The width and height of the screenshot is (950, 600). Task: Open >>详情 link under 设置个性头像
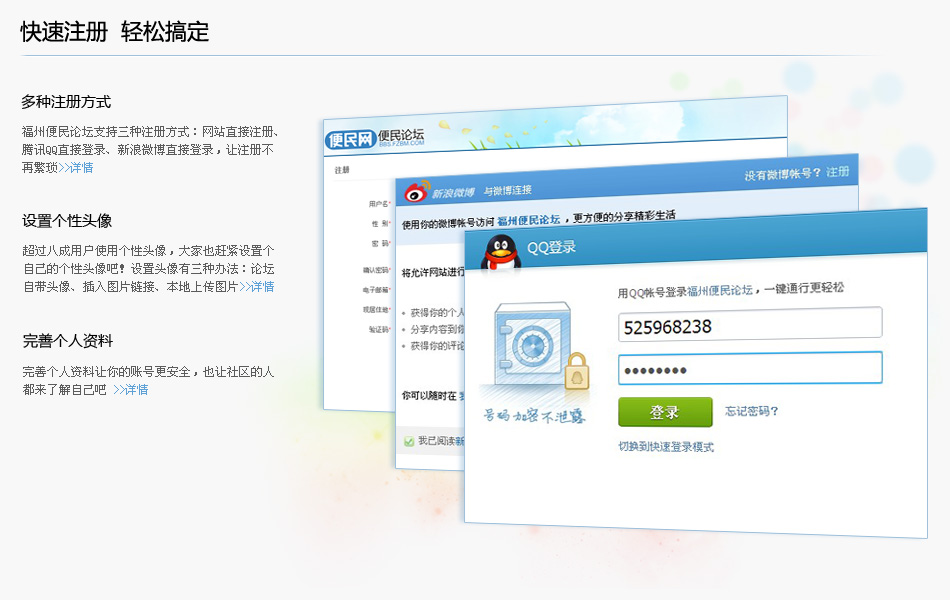click(x=257, y=287)
